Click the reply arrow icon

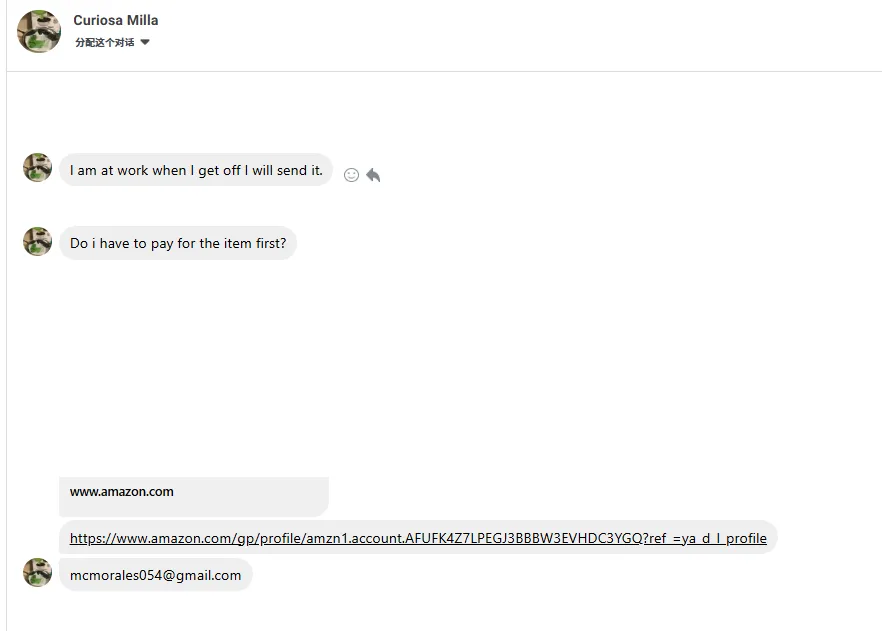point(373,175)
